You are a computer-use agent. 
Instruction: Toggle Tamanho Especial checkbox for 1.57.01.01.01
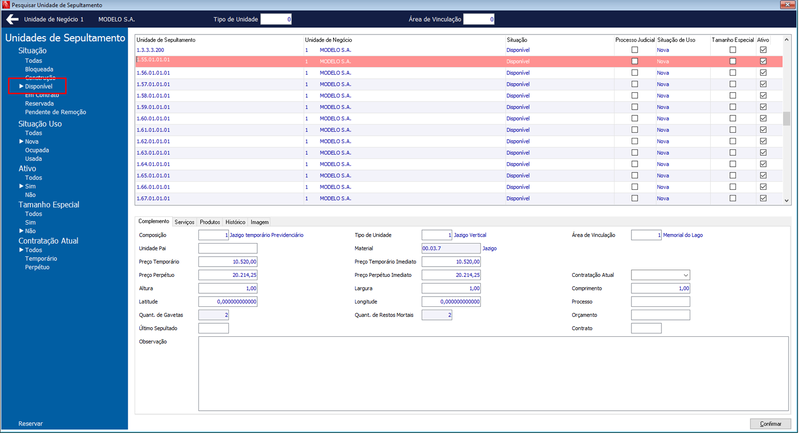(x=732, y=84)
